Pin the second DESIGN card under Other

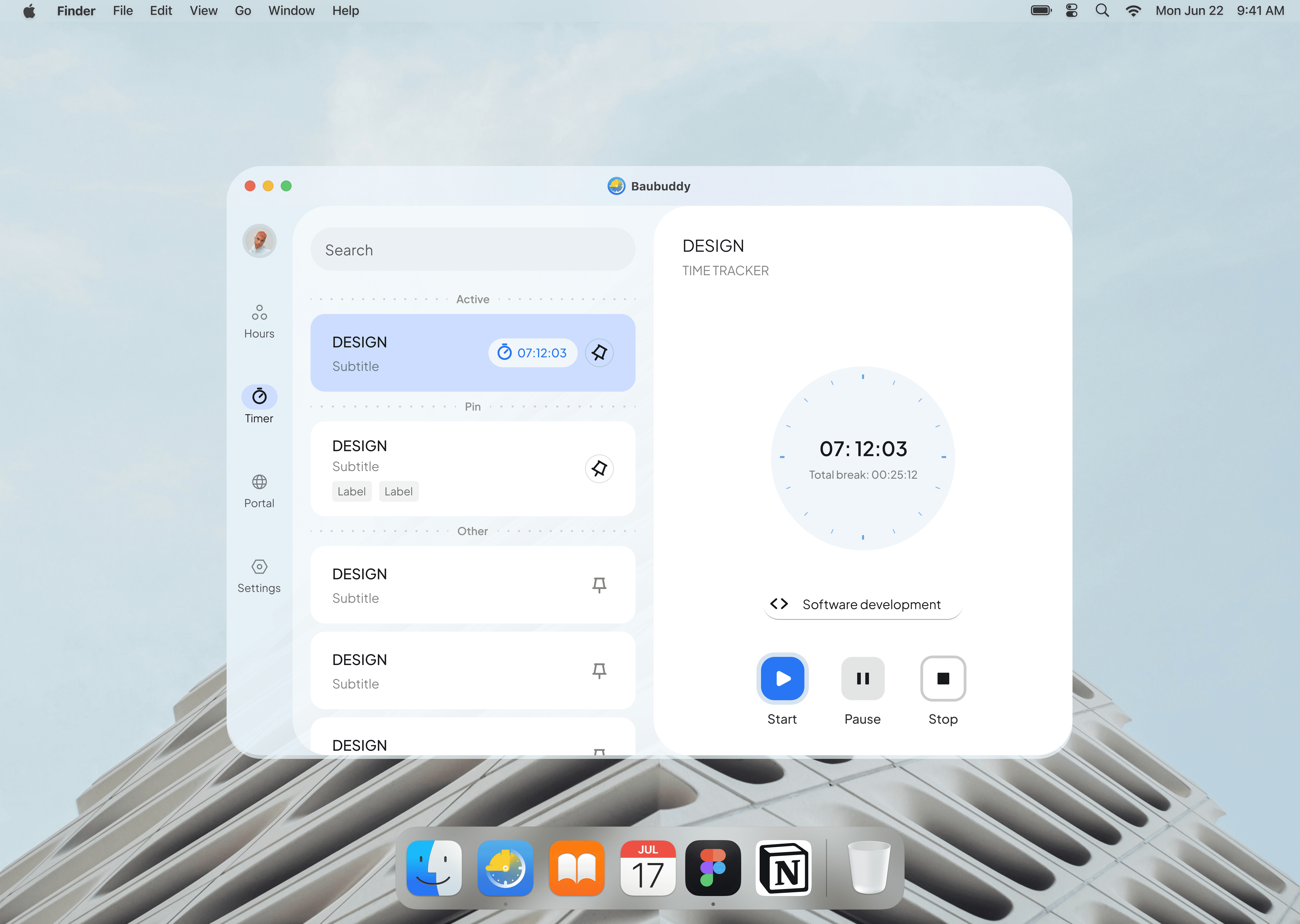[x=599, y=671]
